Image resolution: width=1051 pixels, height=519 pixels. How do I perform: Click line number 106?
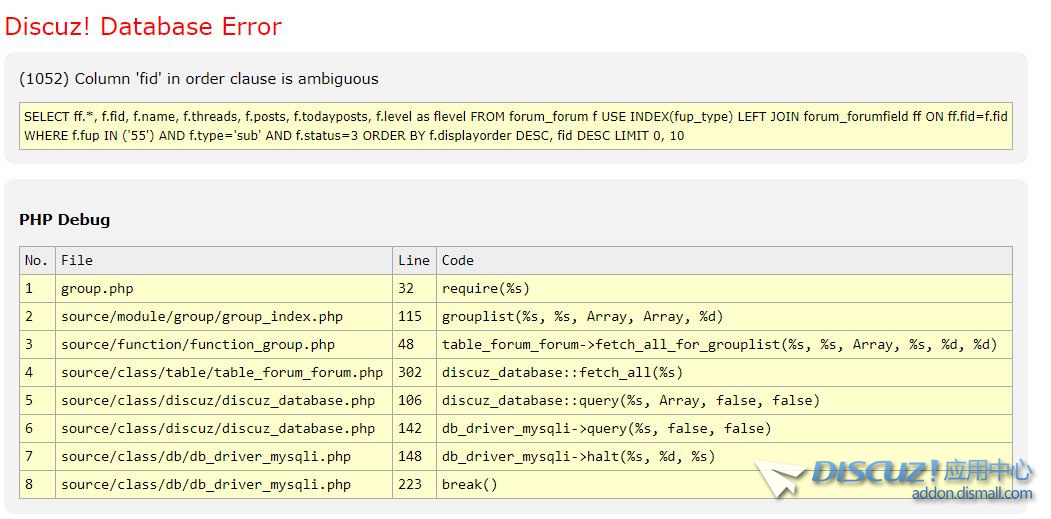[x=414, y=400]
